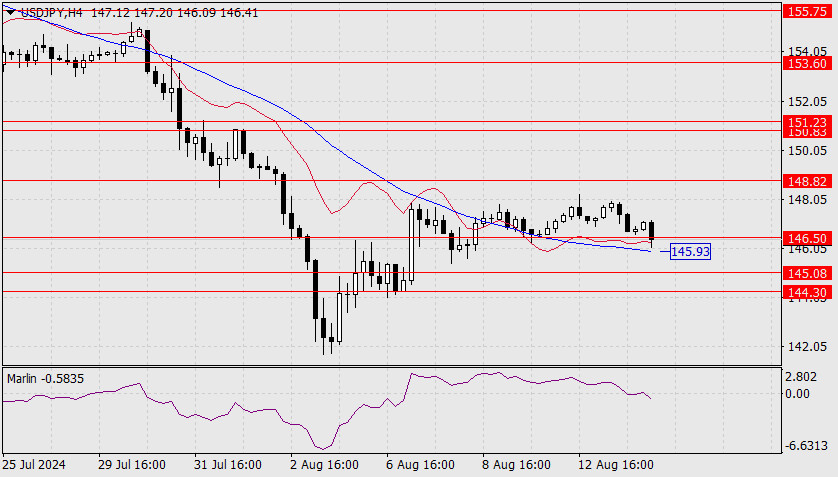Click the 152.05 price axis value
Image resolution: width=838 pixels, height=477 pixels.
[x=808, y=101]
